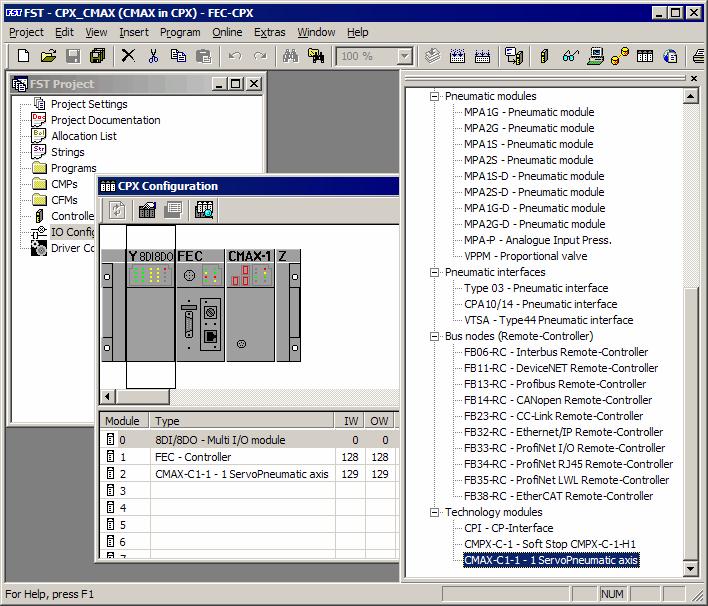Click the Delete X toolbar icon
Image resolution: width=708 pixels, height=606 pixels.
[x=128, y=56]
